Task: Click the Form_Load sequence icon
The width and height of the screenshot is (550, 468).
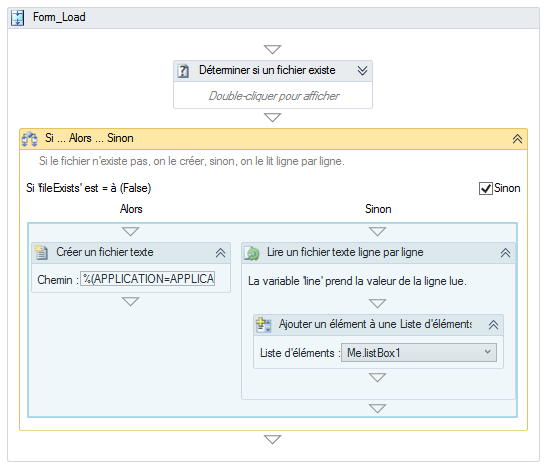Action: [17, 18]
